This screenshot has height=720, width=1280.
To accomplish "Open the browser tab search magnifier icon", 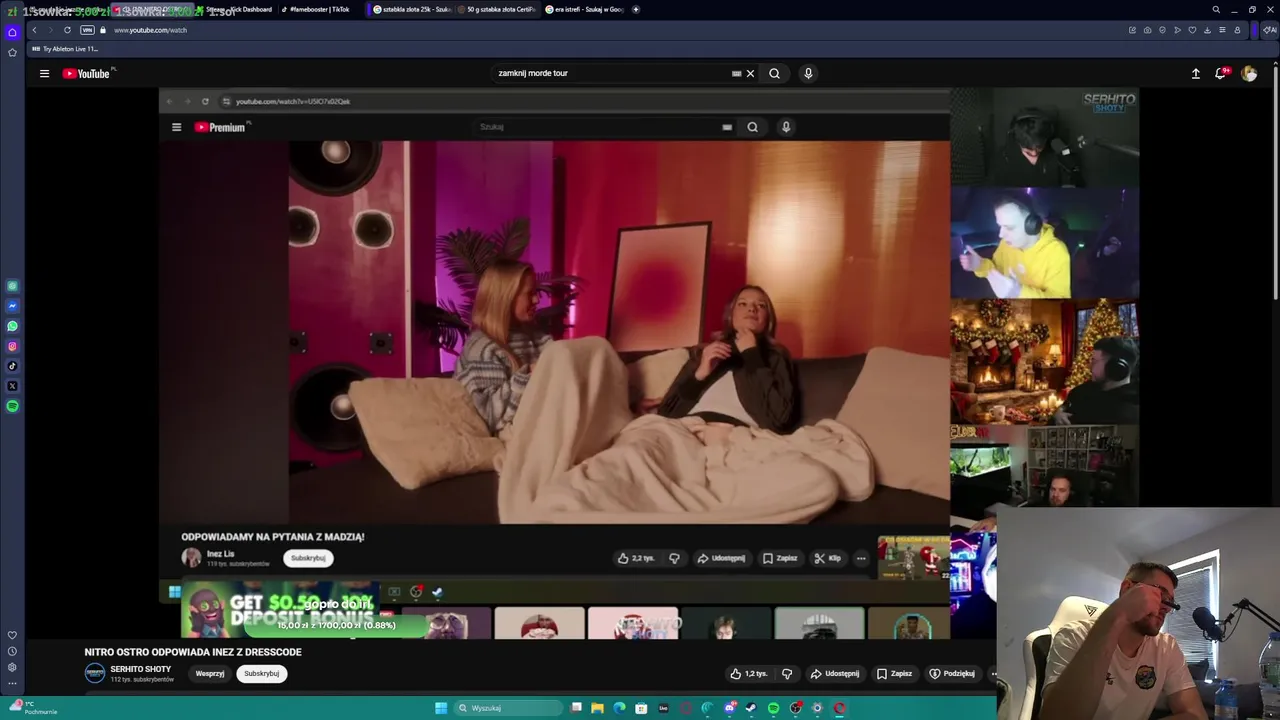I will pos(1216,9).
